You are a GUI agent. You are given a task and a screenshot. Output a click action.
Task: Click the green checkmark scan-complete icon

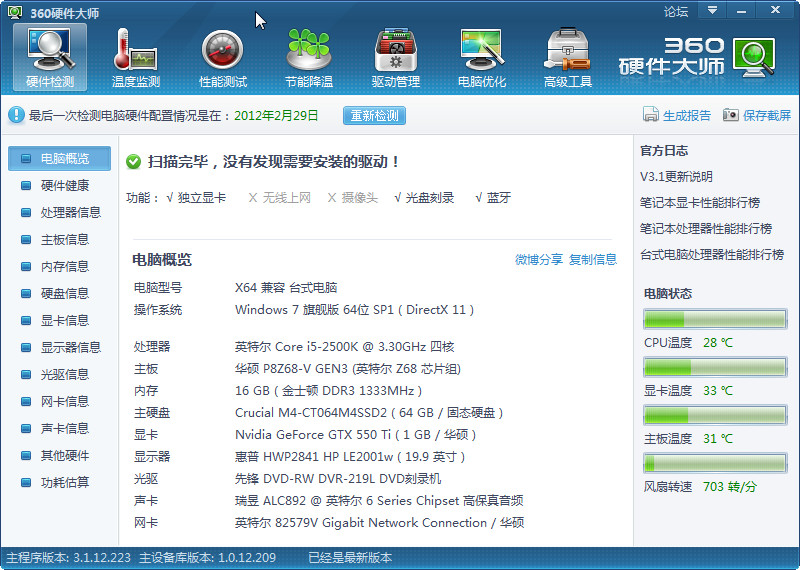point(133,162)
